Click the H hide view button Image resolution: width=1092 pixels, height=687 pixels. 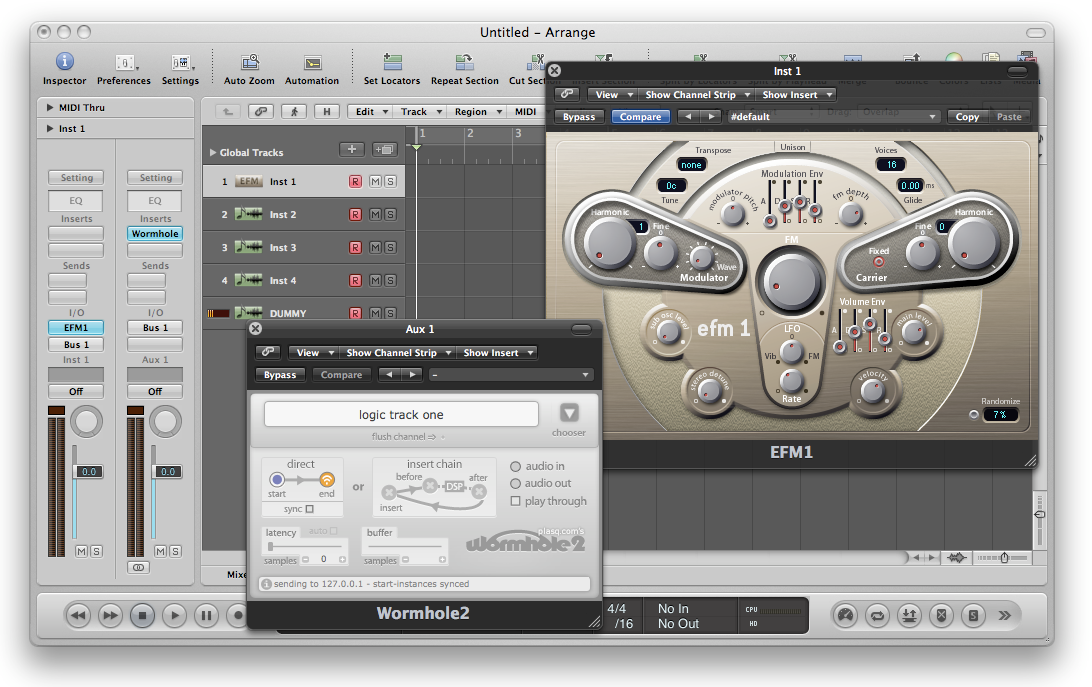[327, 111]
